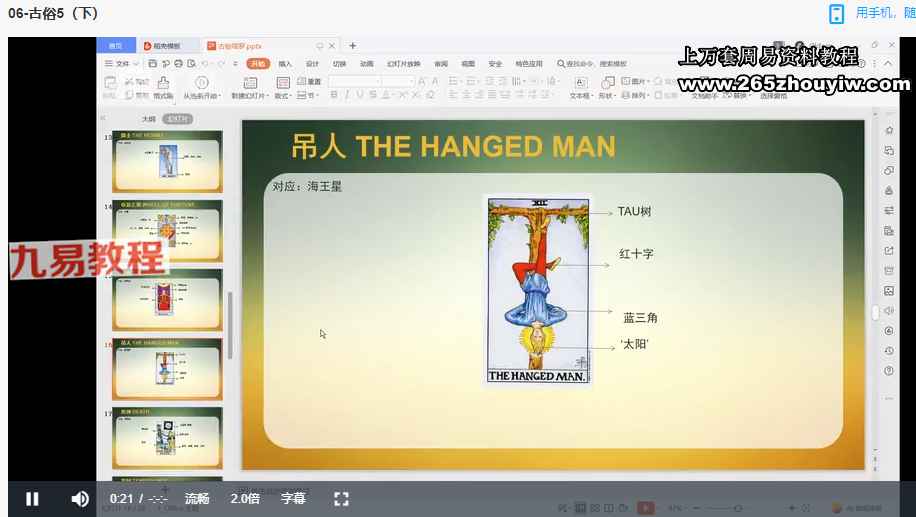Click the 格式刷 format painter
916x517 pixels.
[x=164, y=88]
